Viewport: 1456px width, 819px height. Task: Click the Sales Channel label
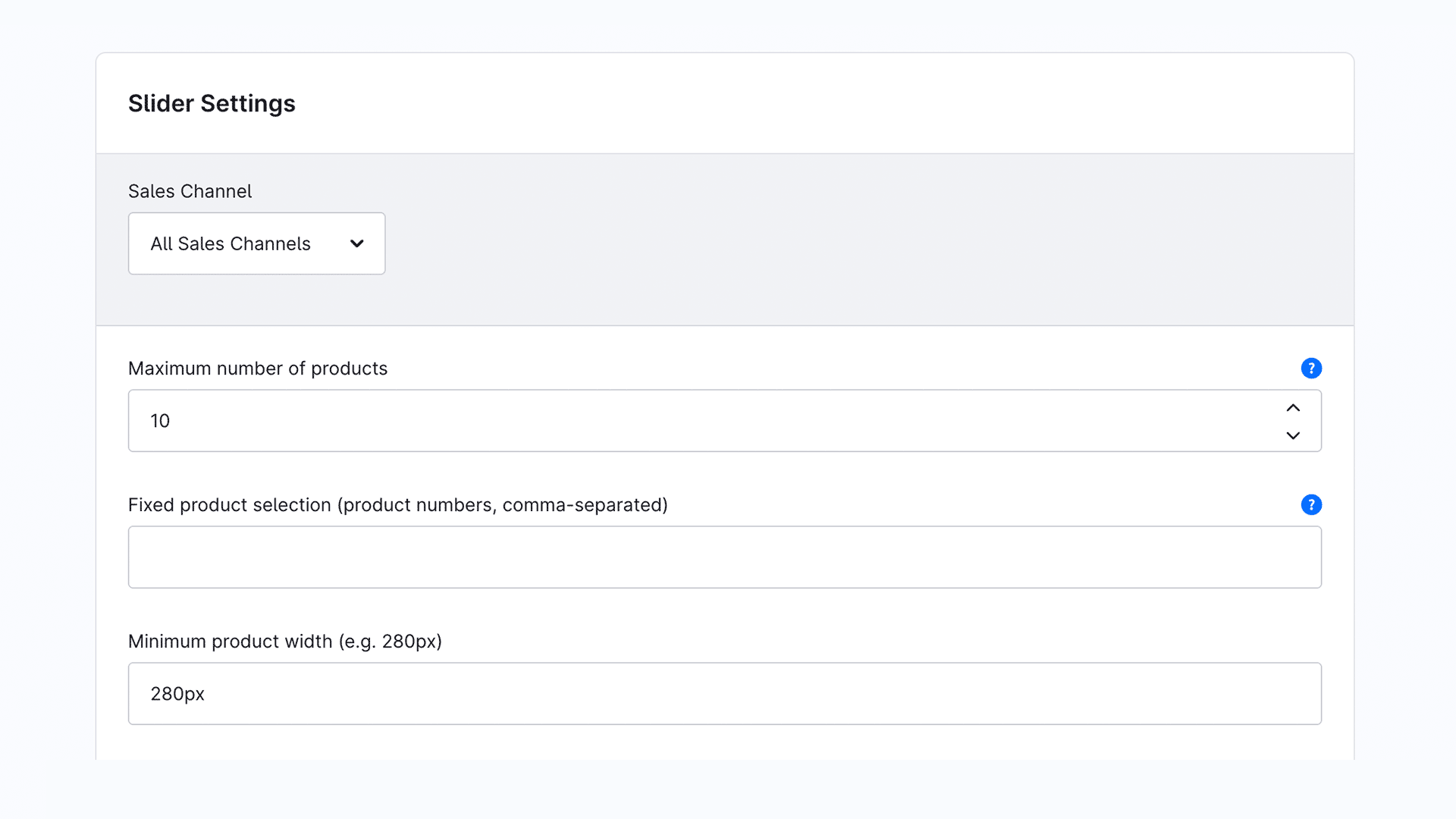pyautogui.click(x=190, y=191)
